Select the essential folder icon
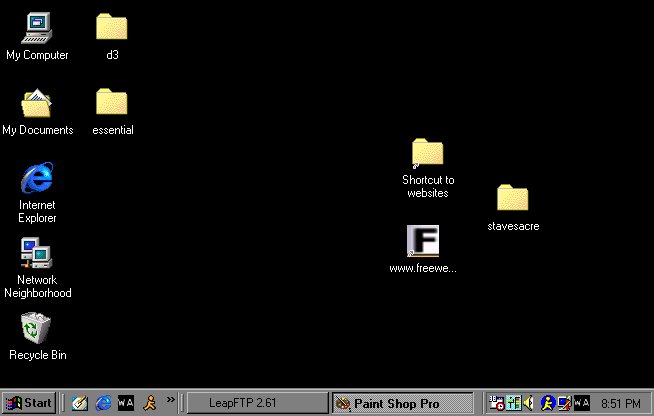Viewport: 654px width, 416px height. click(111, 101)
